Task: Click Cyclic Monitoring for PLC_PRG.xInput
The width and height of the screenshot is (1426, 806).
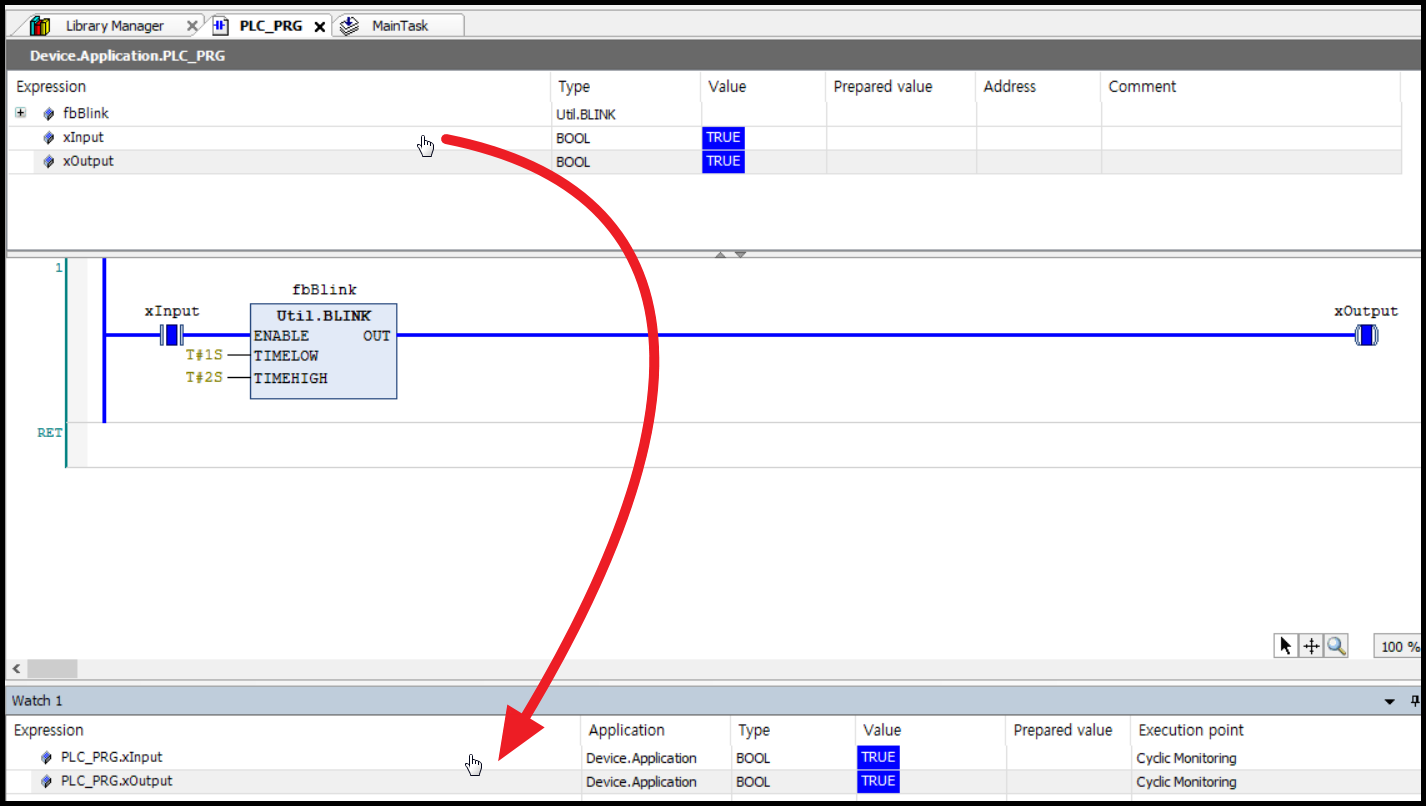Action: pos(1187,758)
